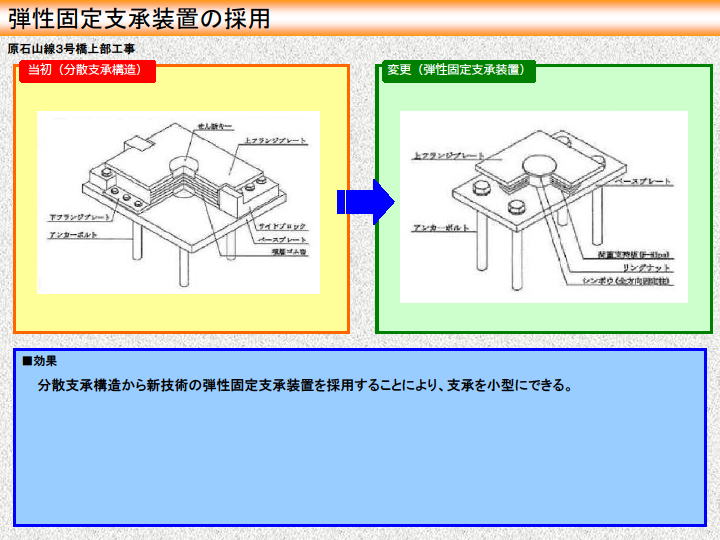Click アンカーボルト label in the 変更 diagram
720x540 pixels.
click(441, 228)
